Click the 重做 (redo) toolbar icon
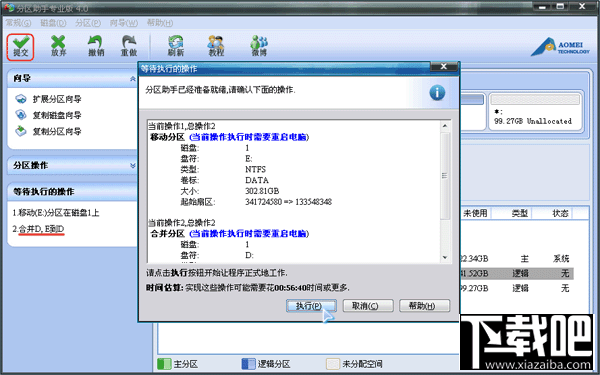600x375 pixels. (129, 46)
